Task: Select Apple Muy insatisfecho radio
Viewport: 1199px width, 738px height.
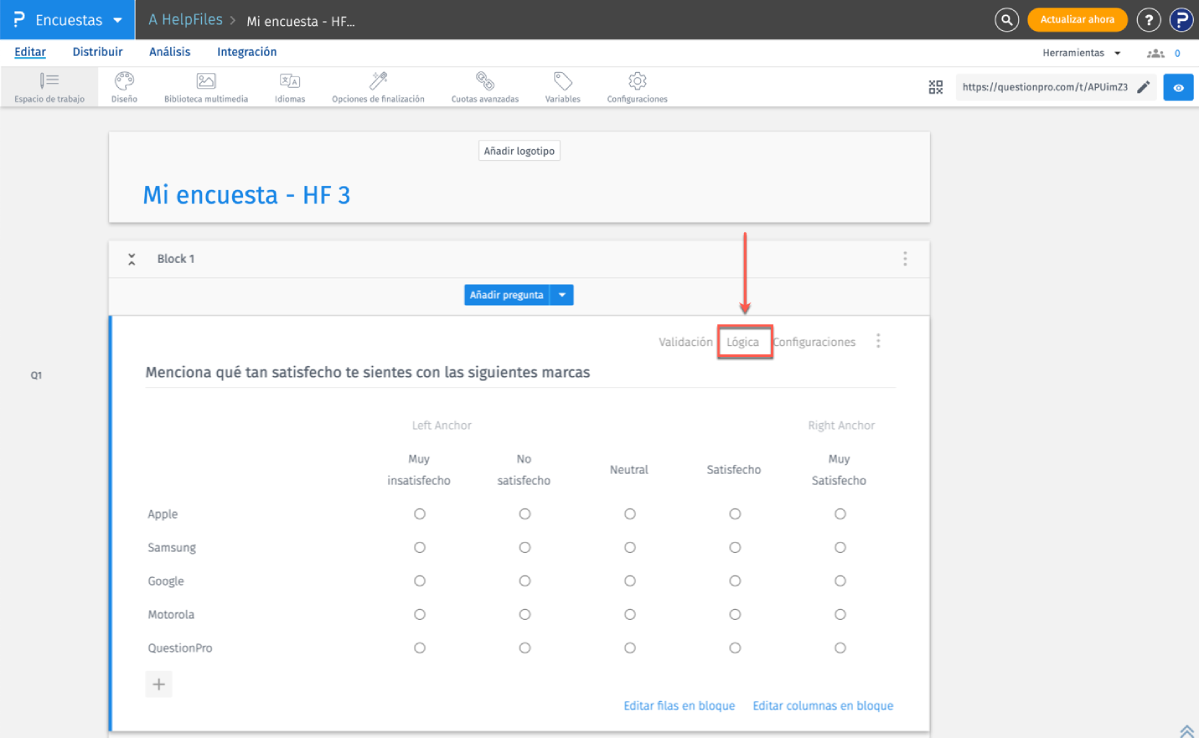Action: click(x=419, y=514)
